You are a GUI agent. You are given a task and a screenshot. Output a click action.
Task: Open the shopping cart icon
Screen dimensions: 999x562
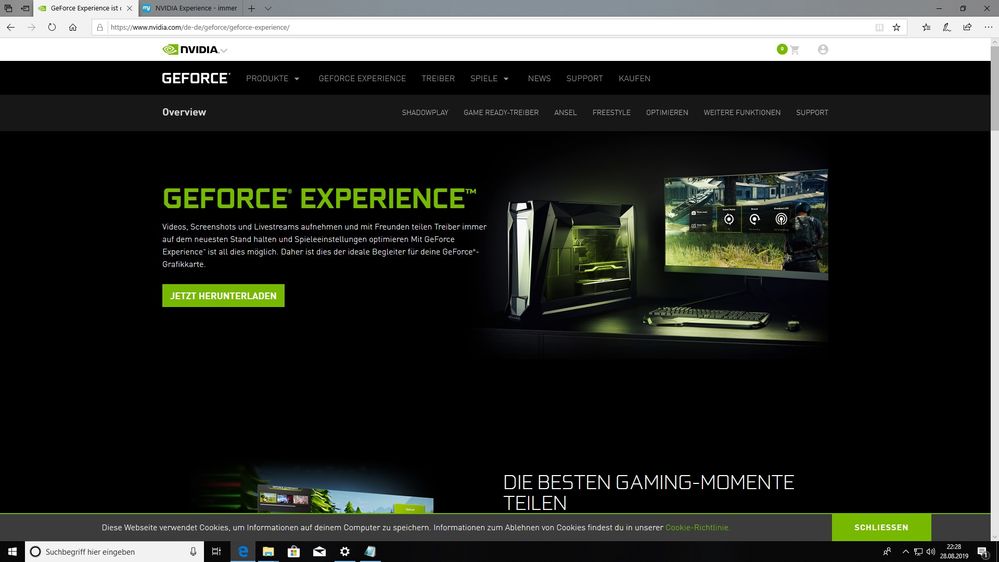[x=795, y=49]
